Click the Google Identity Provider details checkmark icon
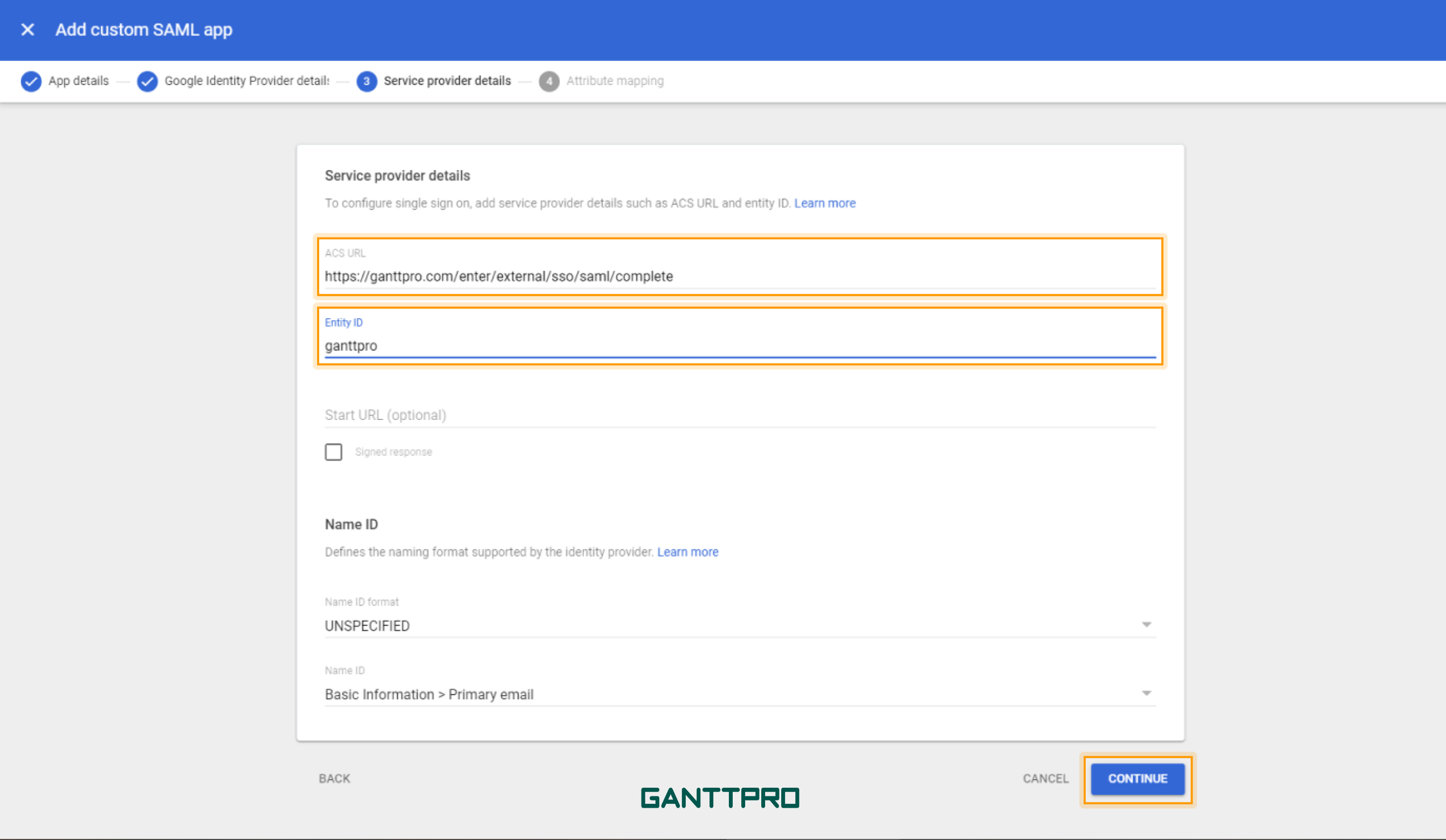Viewport: 1446px width, 840px height. [148, 81]
